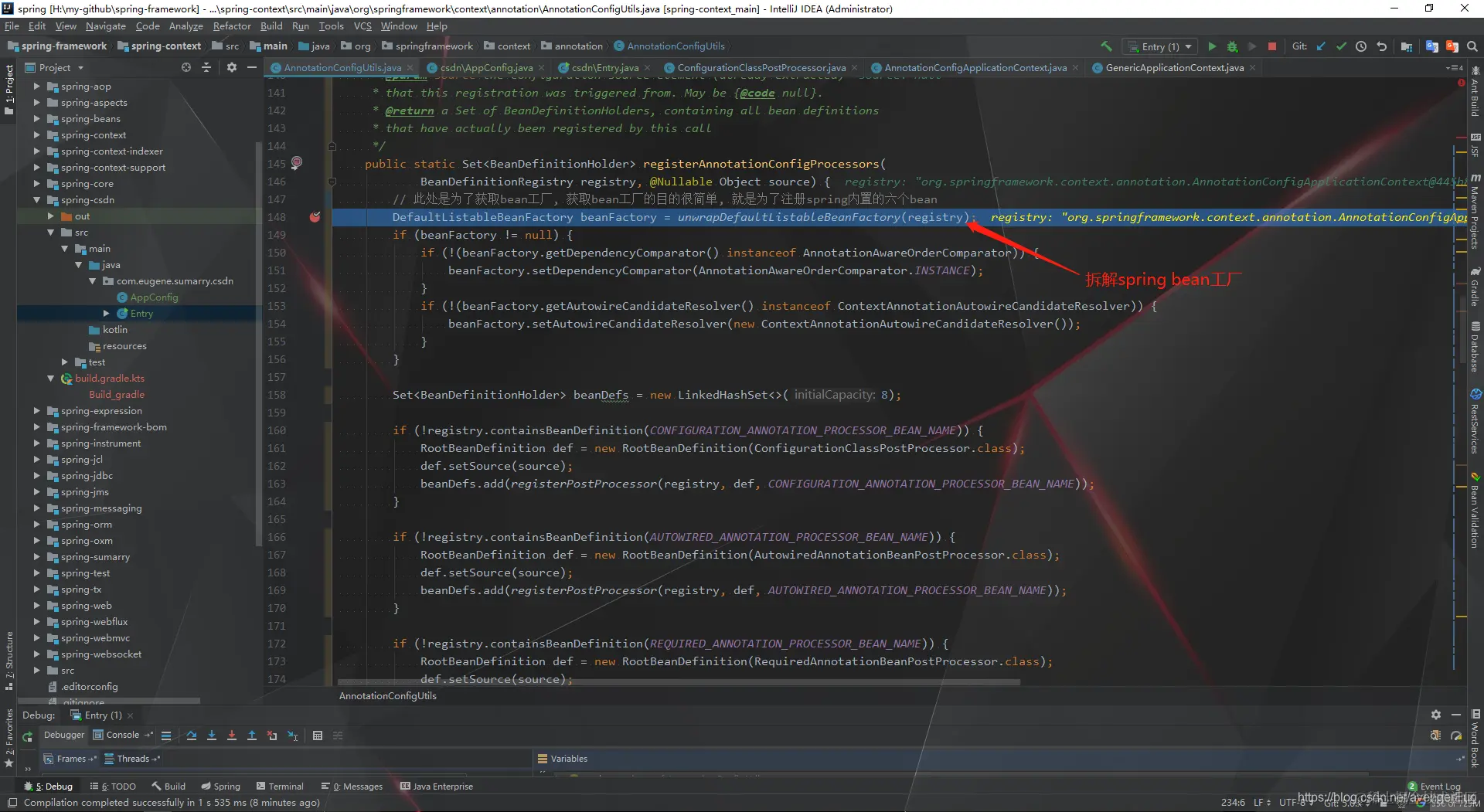
Task: Click Collapse All icon in Project panel
Action: 206,68
